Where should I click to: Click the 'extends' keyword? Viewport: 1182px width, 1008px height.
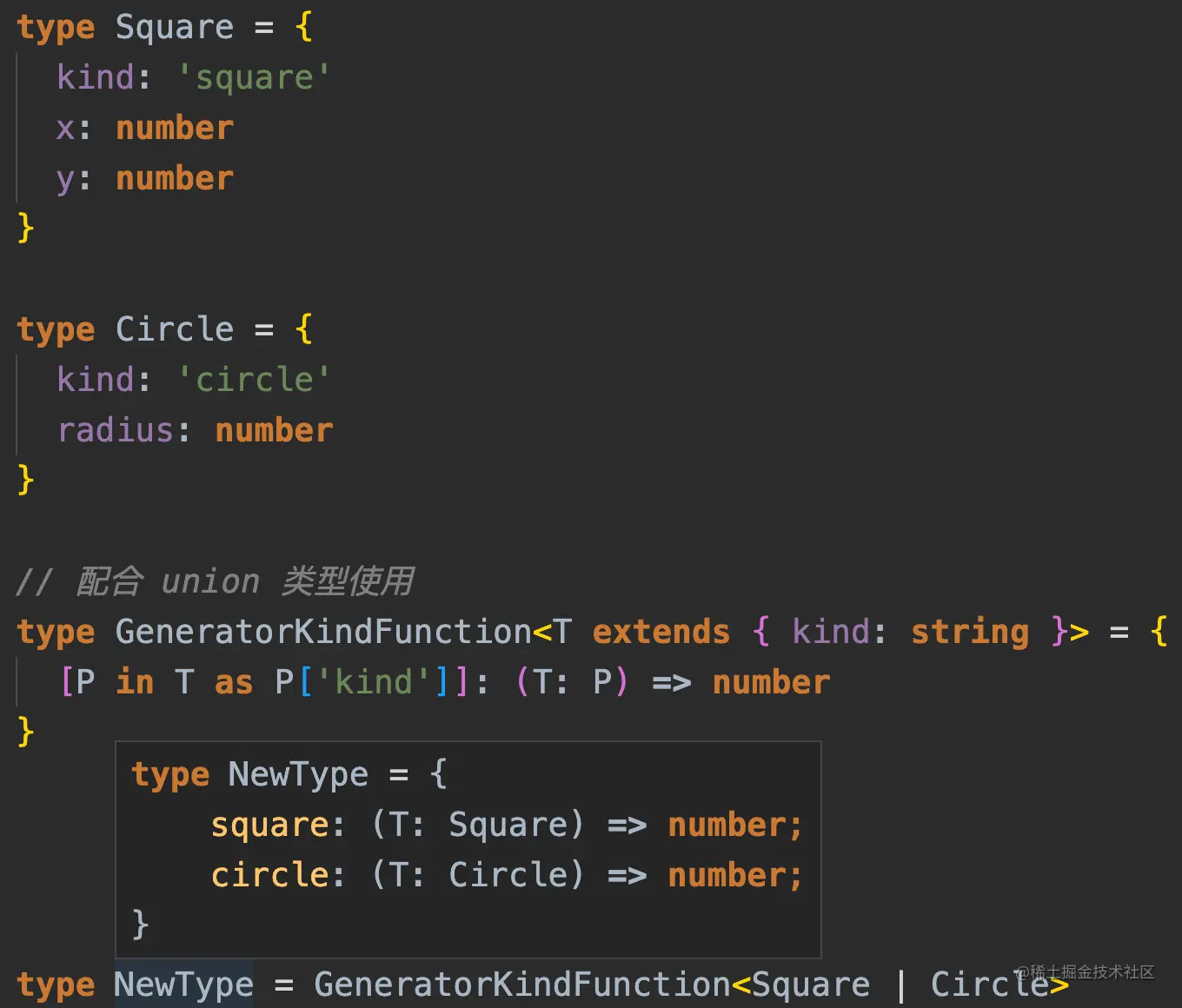click(661, 632)
